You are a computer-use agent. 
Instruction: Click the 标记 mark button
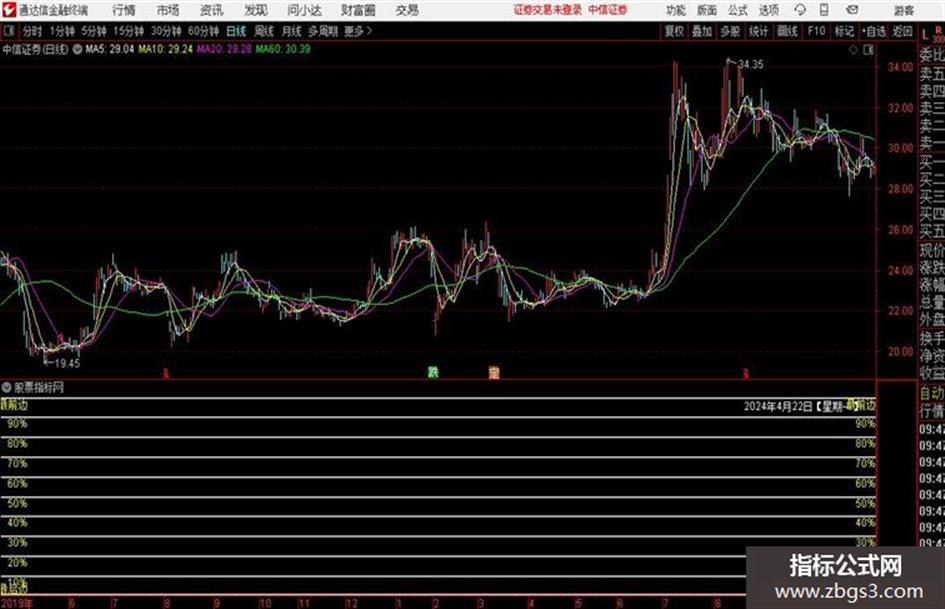[x=844, y=31]
